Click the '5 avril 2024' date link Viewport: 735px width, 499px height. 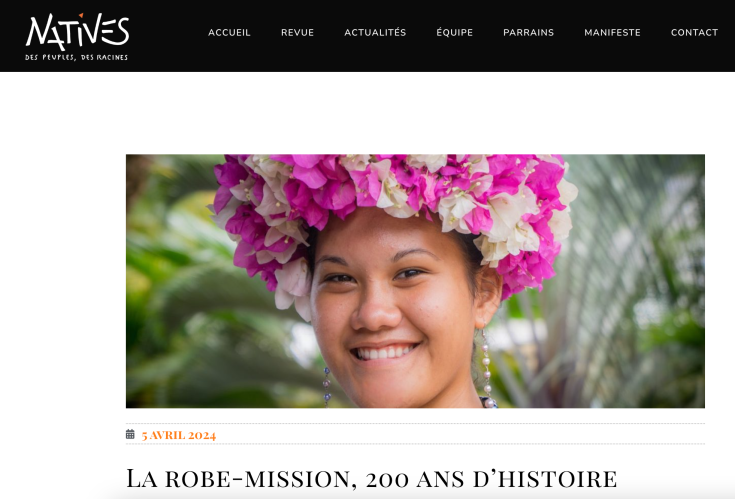(x=179, y=435)
